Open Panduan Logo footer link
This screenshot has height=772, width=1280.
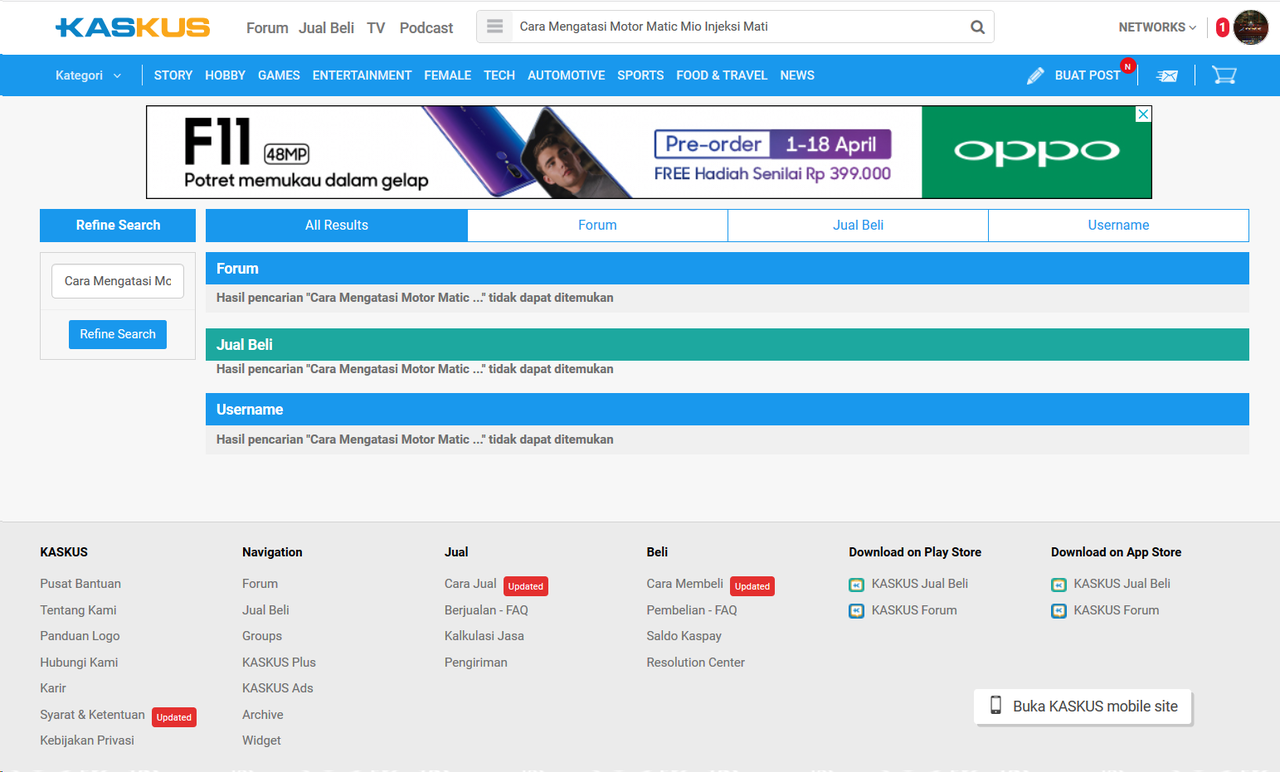point(80,636)
